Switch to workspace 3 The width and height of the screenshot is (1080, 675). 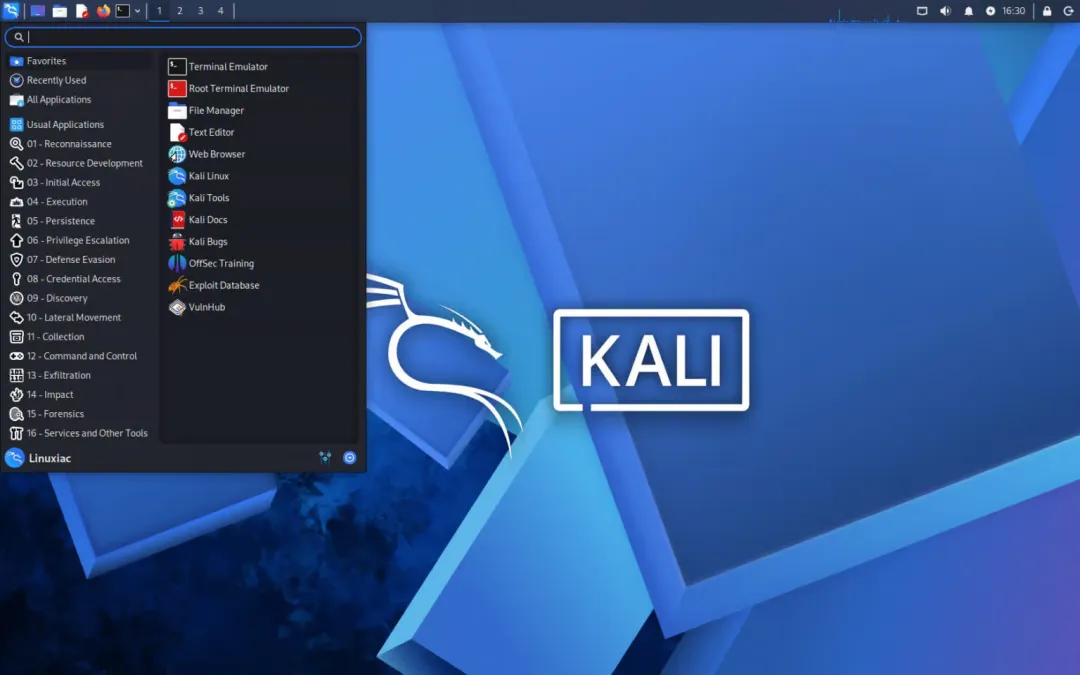pos(200,11)
